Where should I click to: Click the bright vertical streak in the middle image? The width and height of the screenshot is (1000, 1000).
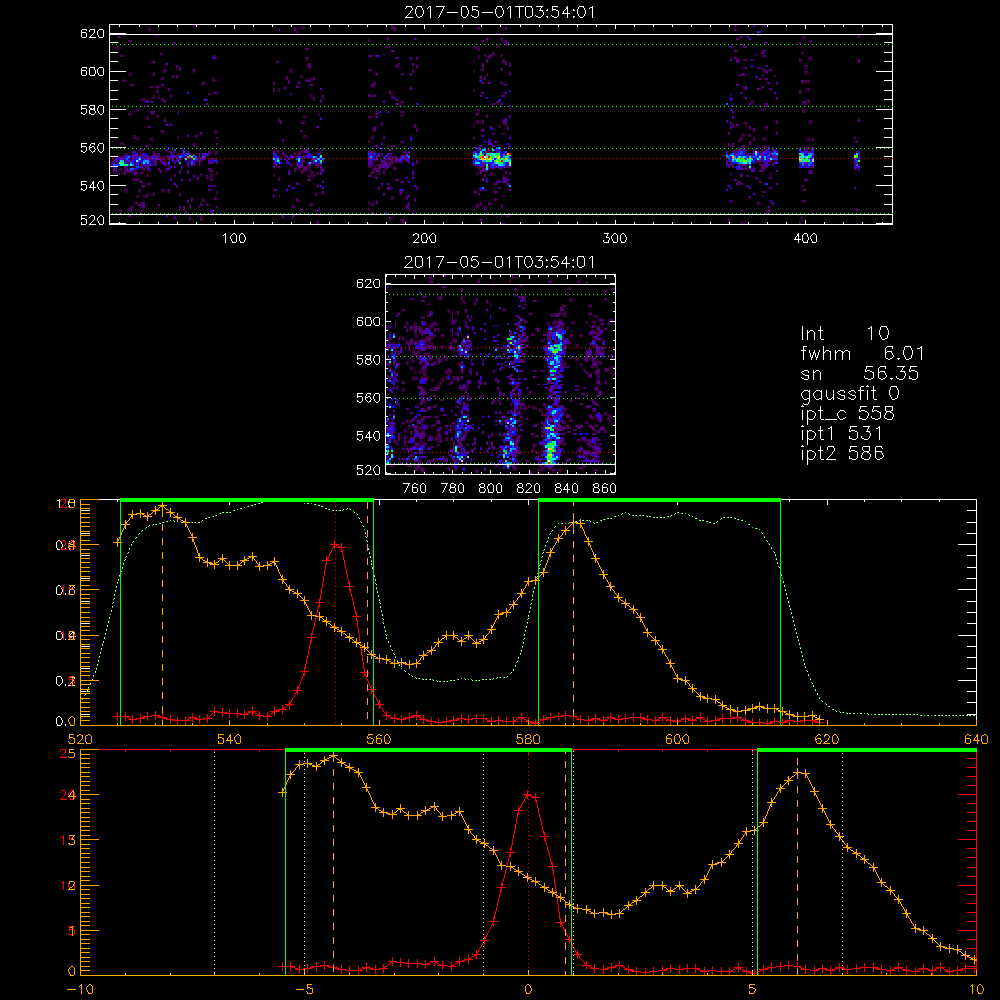tap(553, 393)
